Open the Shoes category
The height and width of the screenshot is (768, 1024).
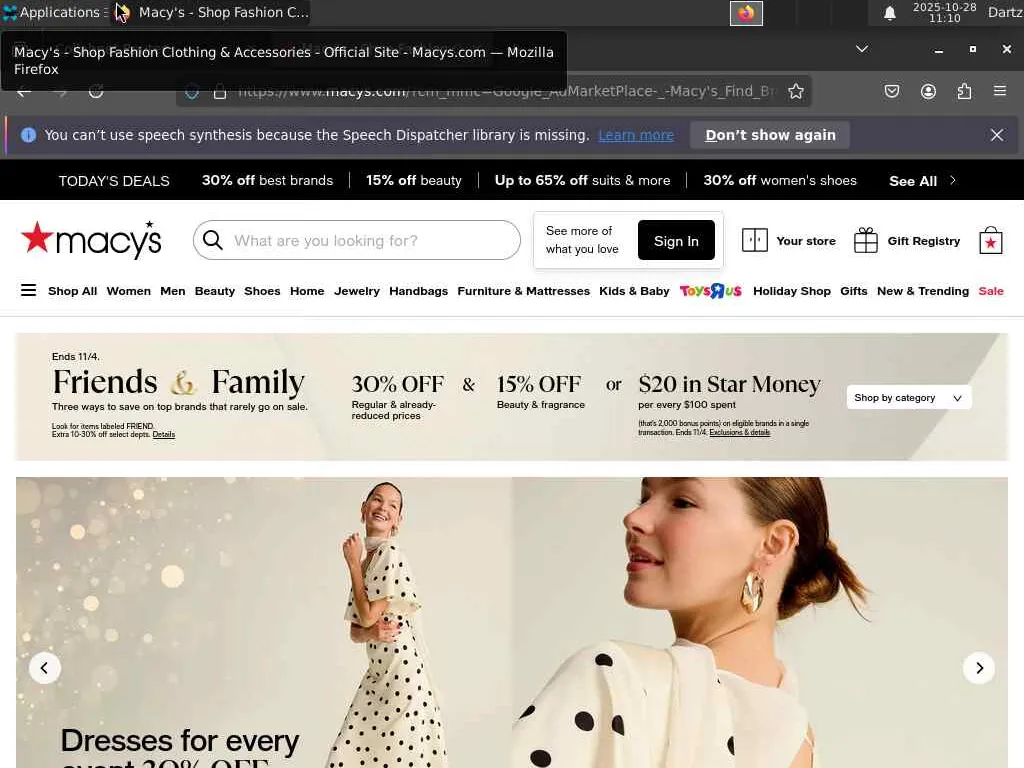point(262,291)
